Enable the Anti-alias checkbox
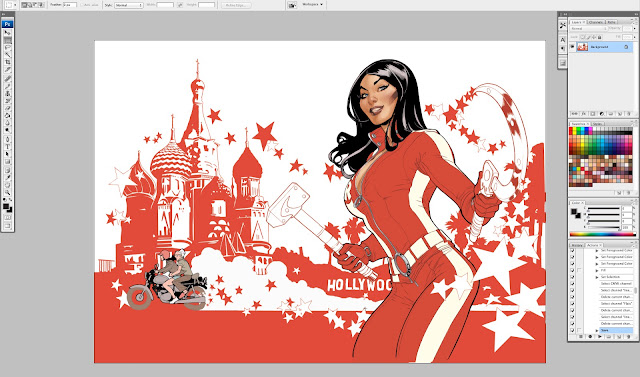640x377 pixels. click(82, 5)
